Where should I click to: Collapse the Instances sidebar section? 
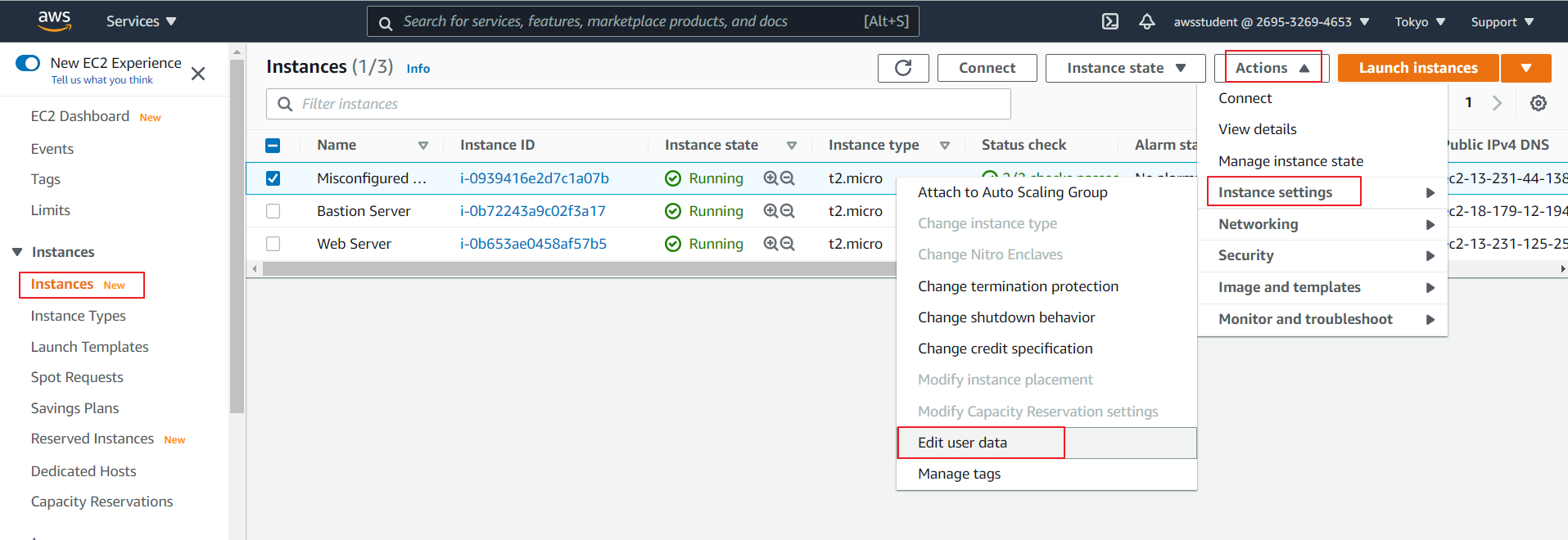pyautogui.click(x=17, y=252)
